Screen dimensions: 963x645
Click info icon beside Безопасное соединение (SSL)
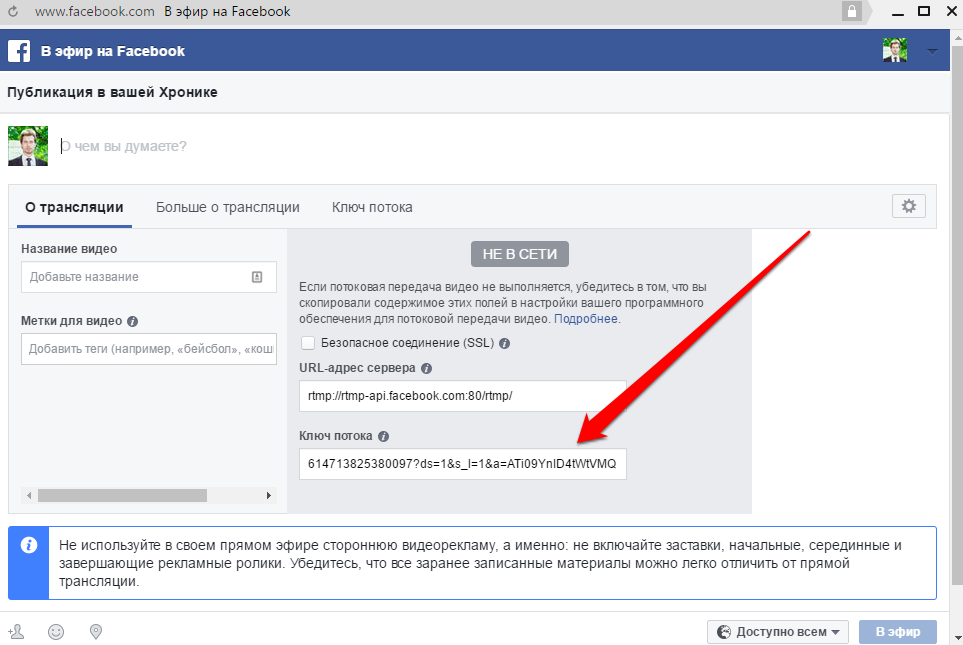tap(504, 343)
